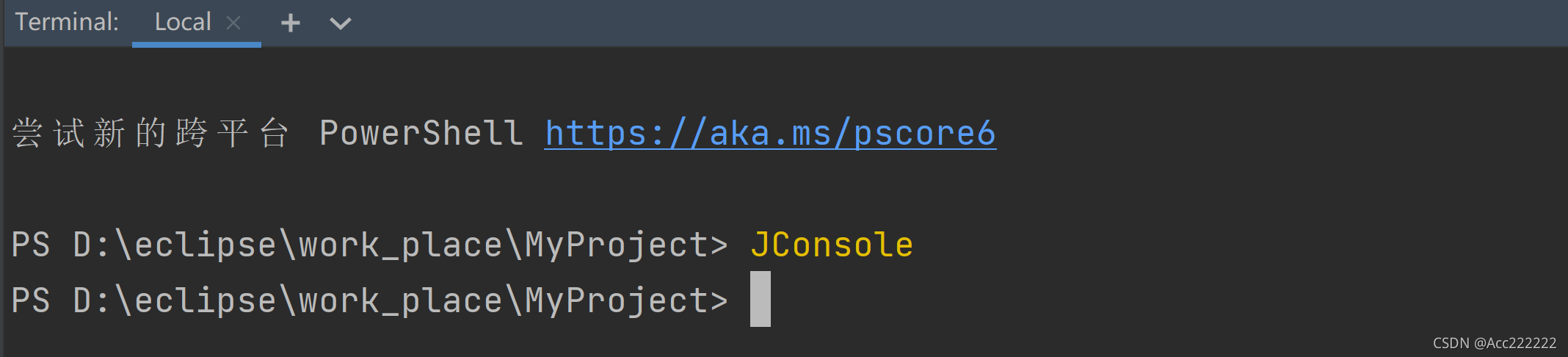Image resolution: width=1568 pixels, height=357 pixels.
Task: Click the JConsole command text
Action: (832, 245)
